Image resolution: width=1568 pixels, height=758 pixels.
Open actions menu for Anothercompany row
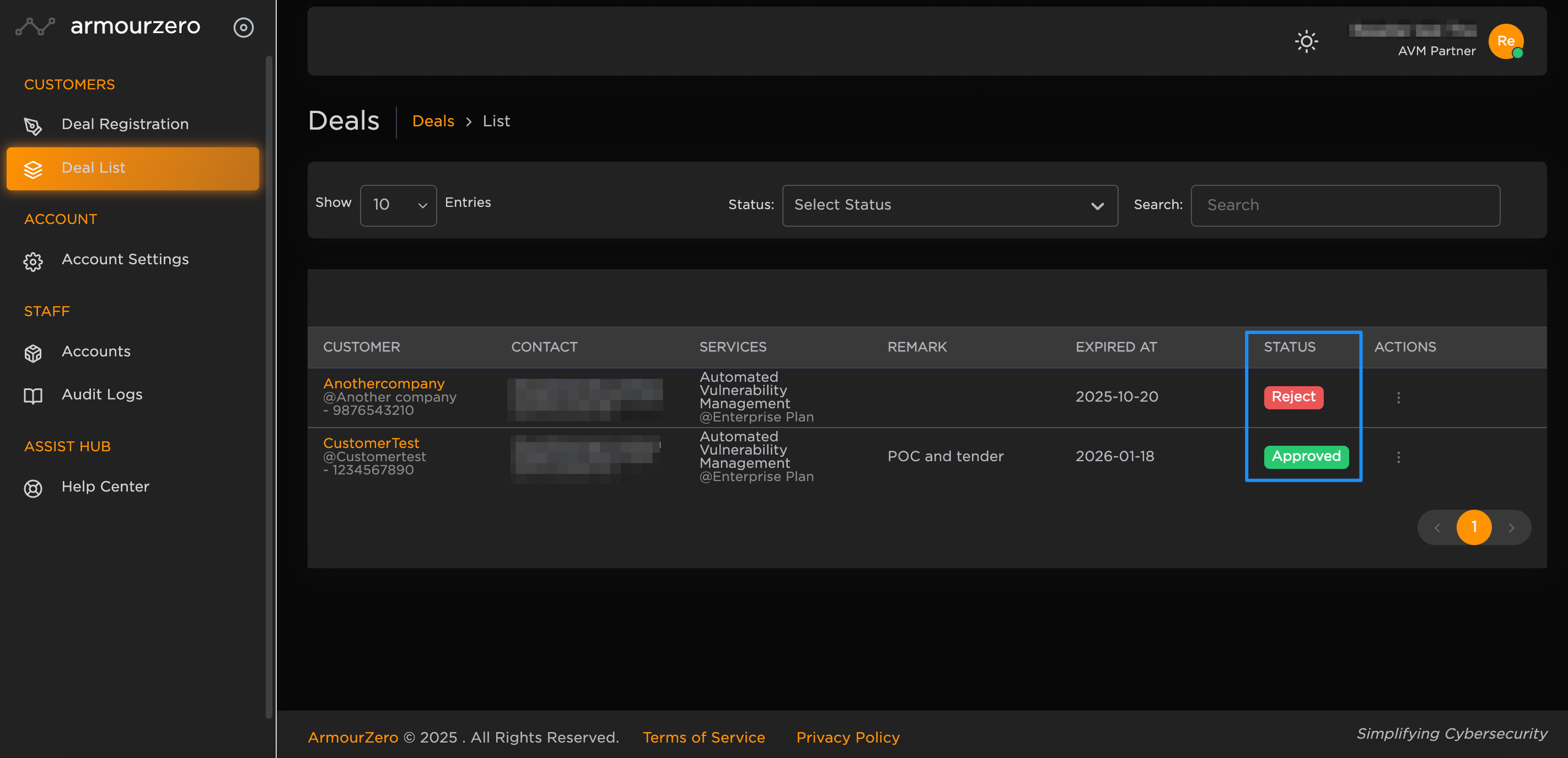[x=1398, y=398]
